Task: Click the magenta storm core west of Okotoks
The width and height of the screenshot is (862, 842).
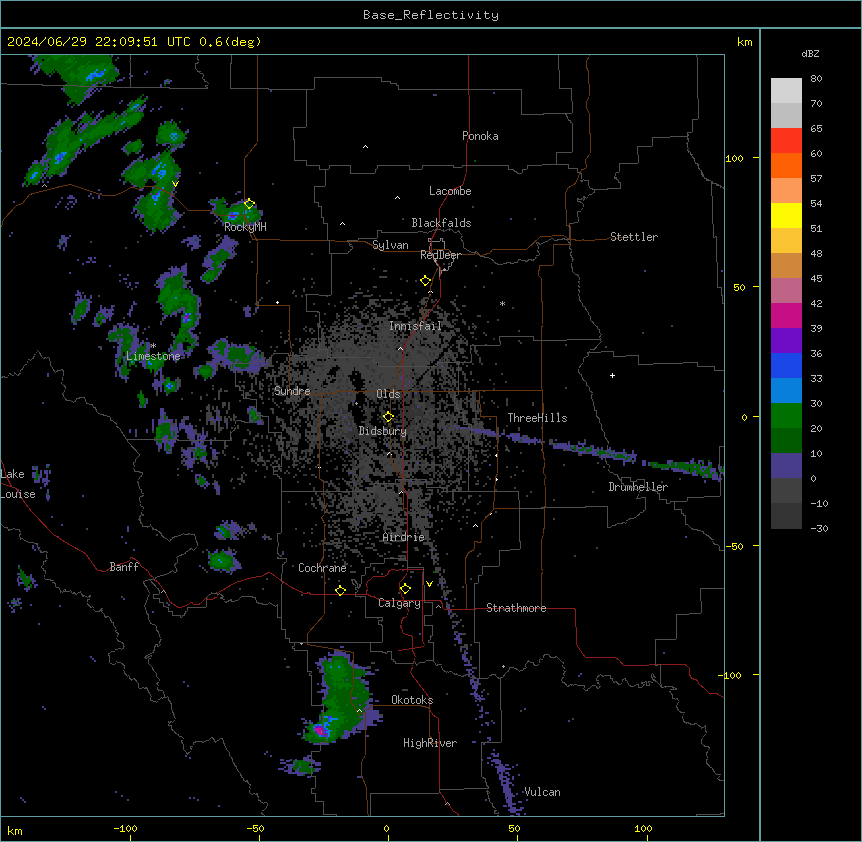Action: point(319,730)
